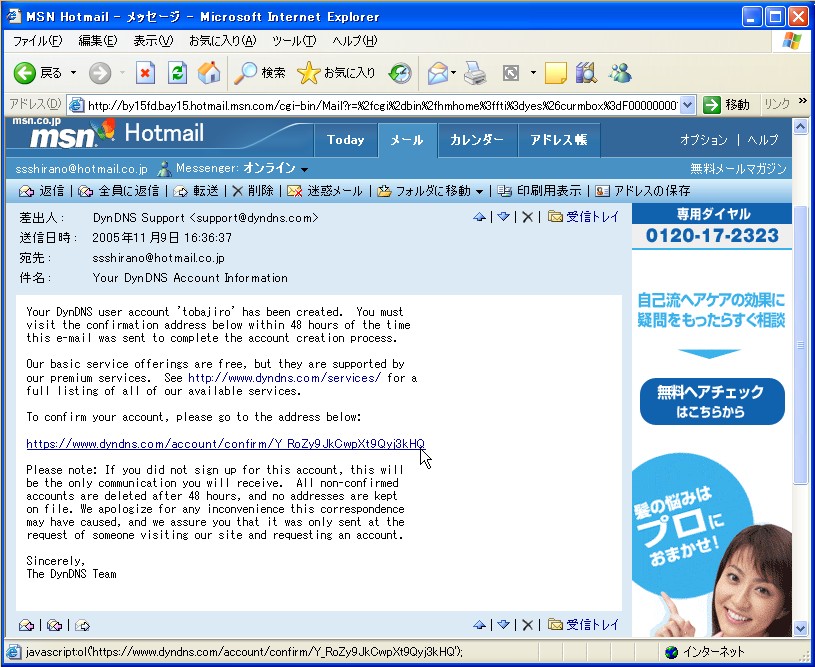Click the Research book toolbar icon
Viewport: 815px width, 667px height.
pyautogui.click(x=586, y=73)
